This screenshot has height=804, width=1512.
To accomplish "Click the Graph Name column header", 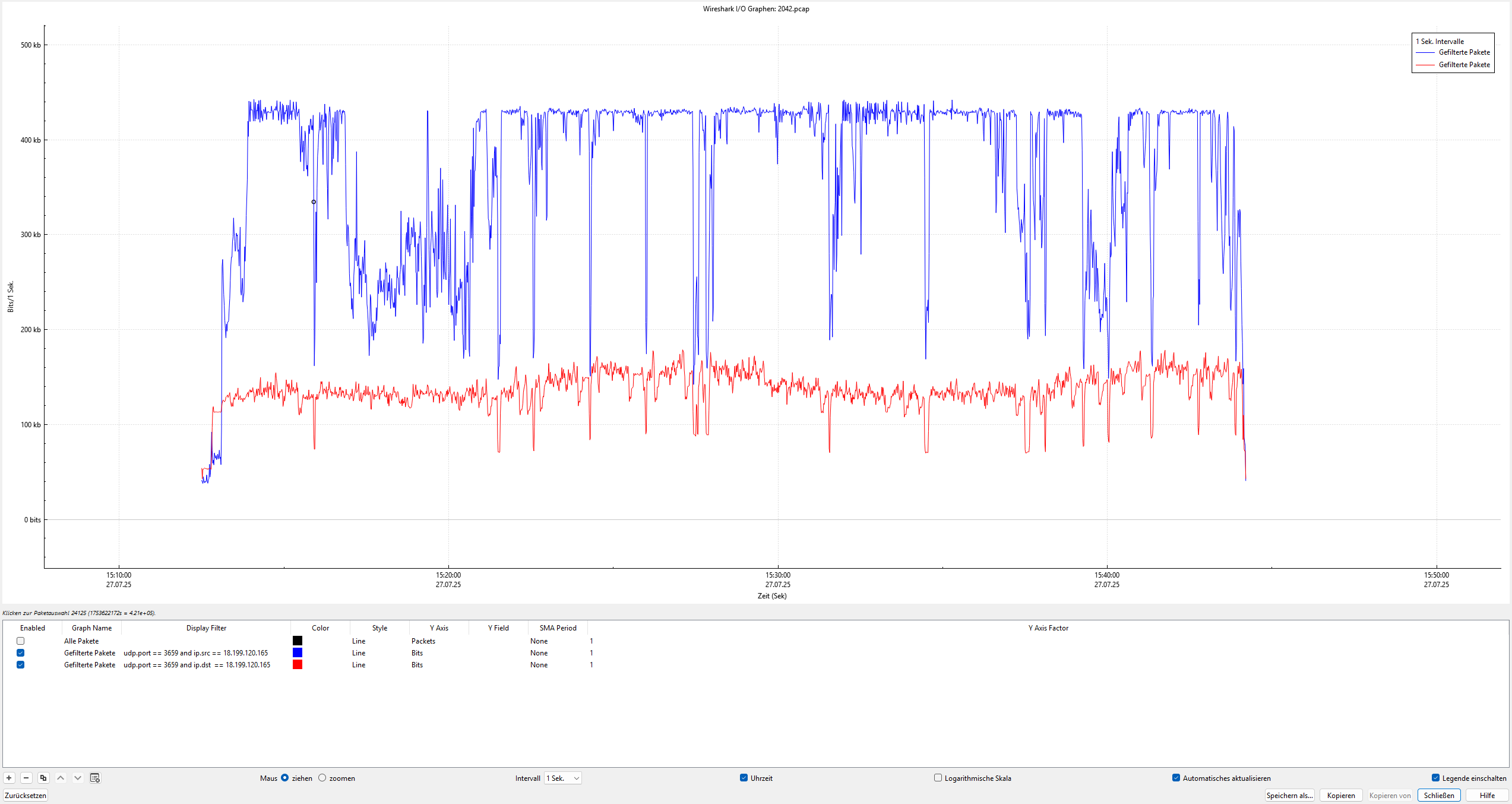I will click(x=91, y=628).
